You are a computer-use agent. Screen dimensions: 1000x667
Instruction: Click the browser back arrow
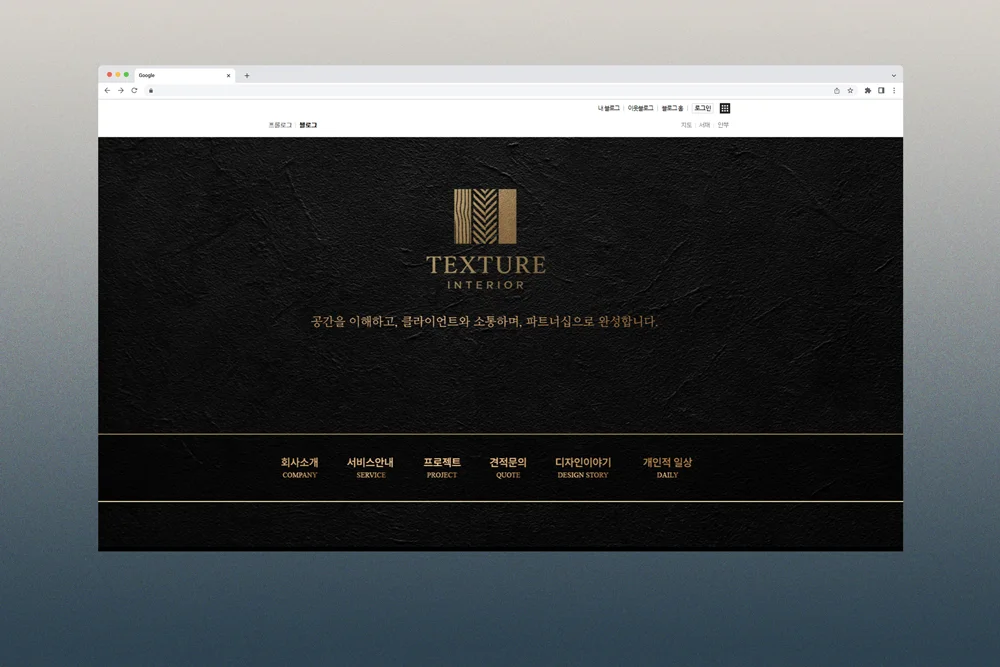(107, 90)
